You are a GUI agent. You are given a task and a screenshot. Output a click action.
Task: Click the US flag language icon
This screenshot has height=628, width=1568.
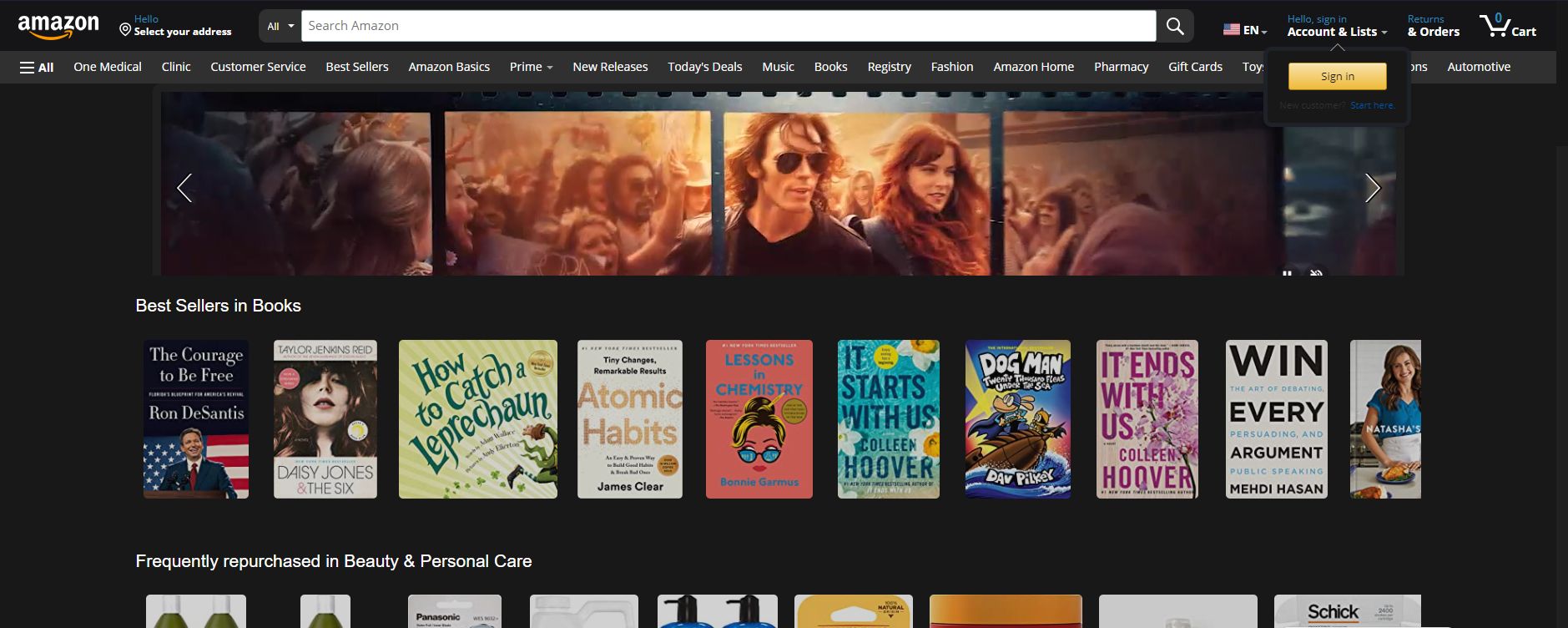click(1232, 30)
